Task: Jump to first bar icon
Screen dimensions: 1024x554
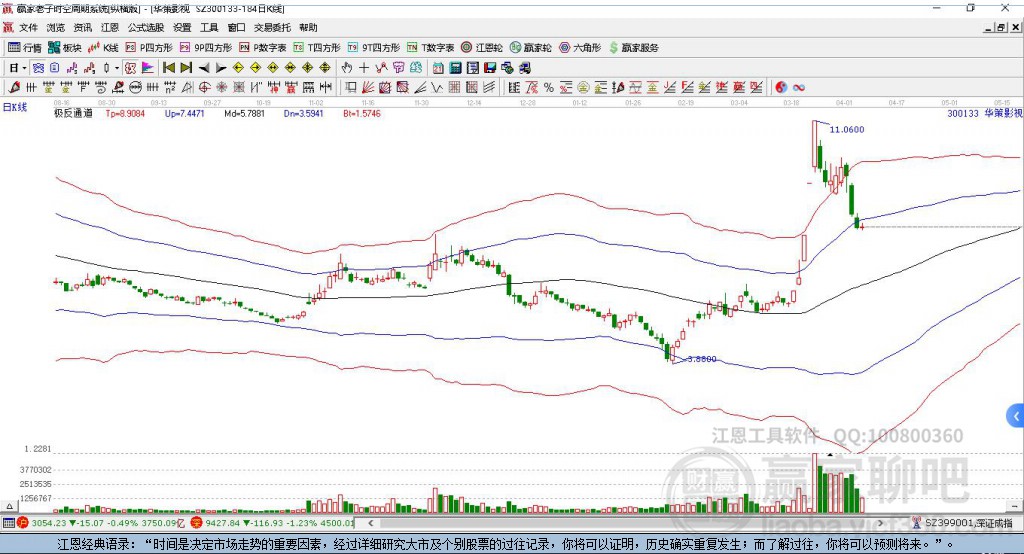Action: (168, 68)
